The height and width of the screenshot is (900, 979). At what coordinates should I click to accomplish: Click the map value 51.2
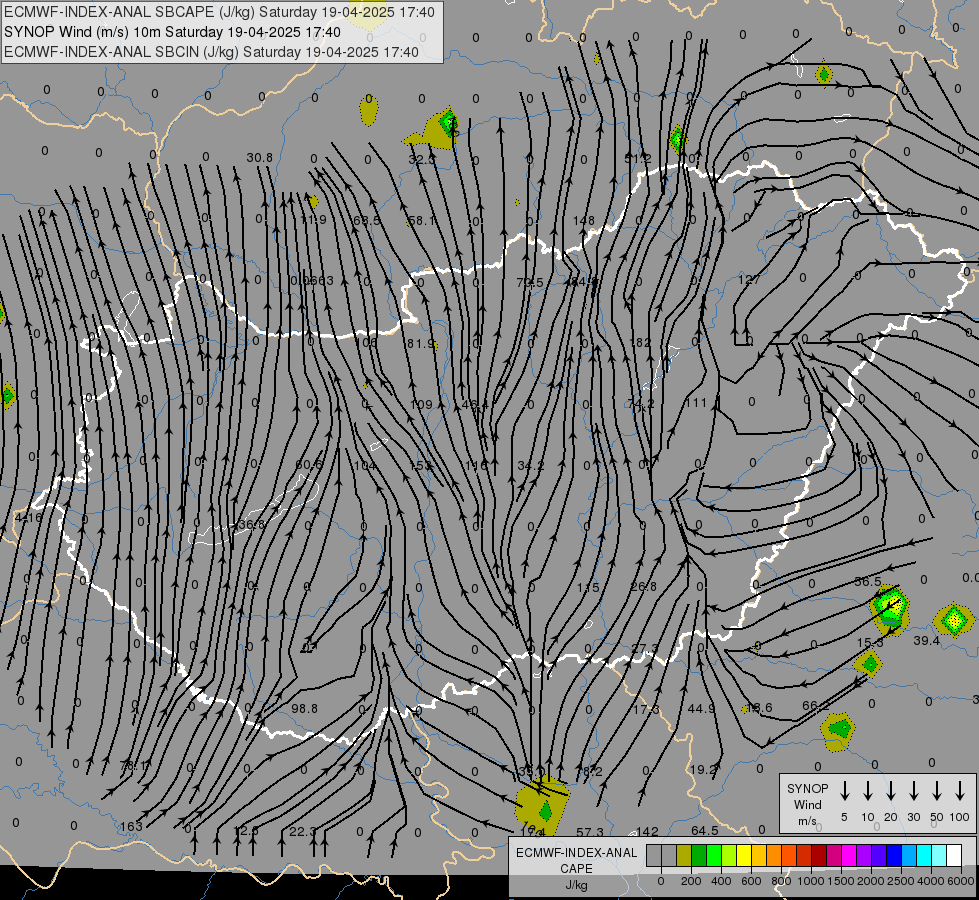coord(637,159)
